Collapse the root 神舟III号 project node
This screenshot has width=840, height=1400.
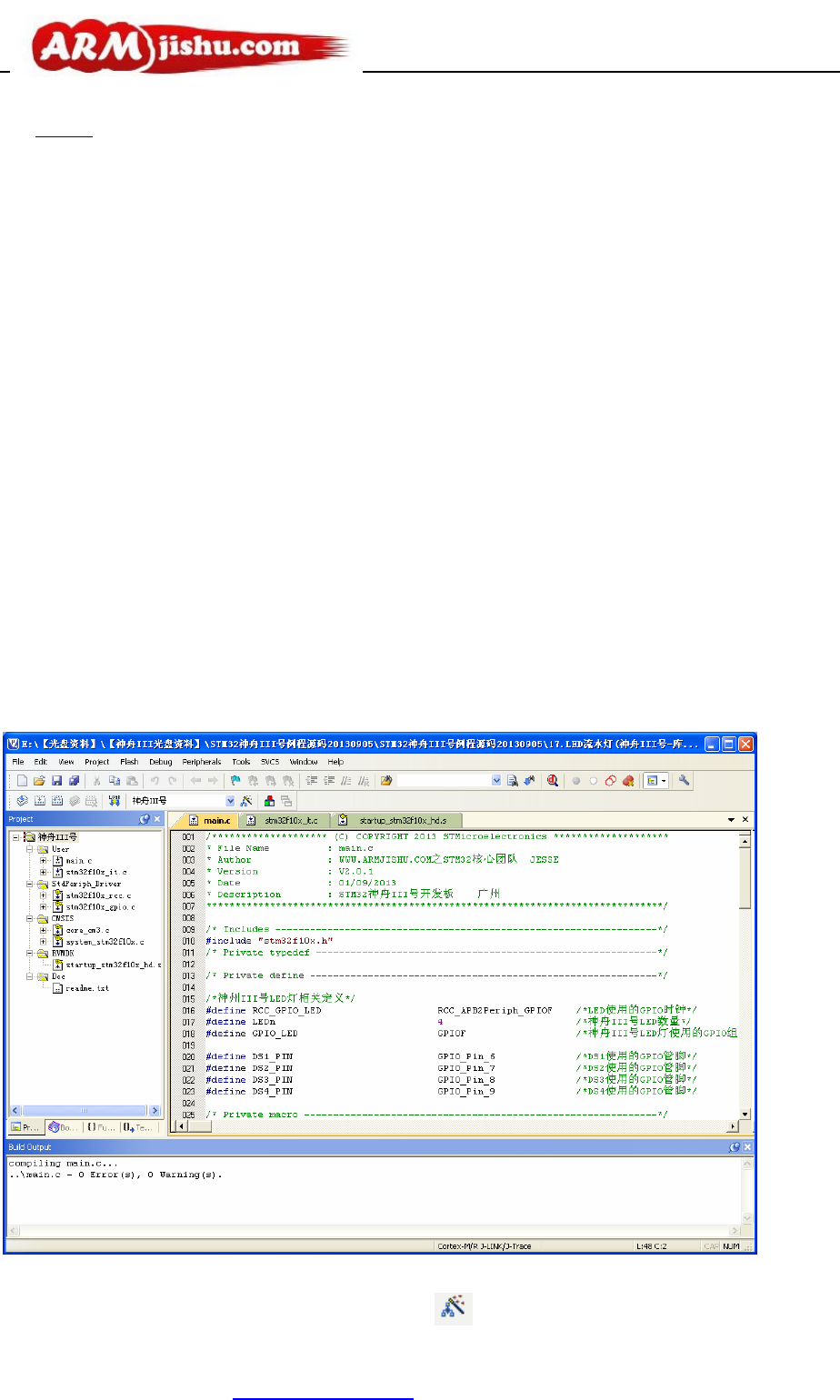point(15,837)
